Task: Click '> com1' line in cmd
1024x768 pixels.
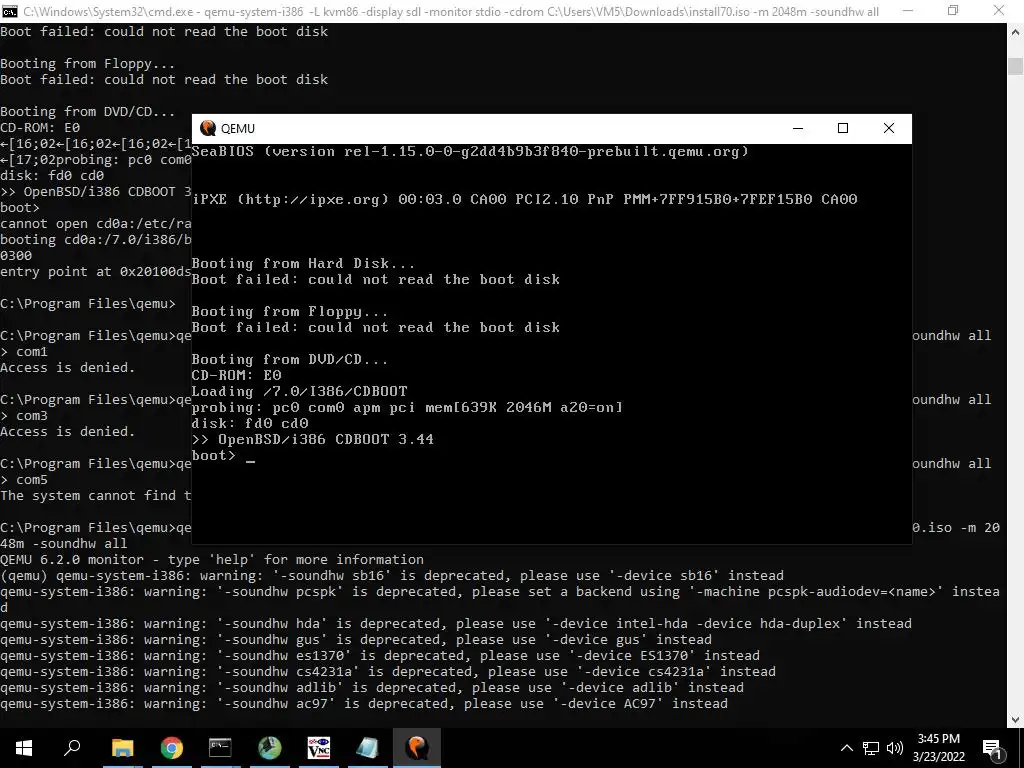Action: 24,351
